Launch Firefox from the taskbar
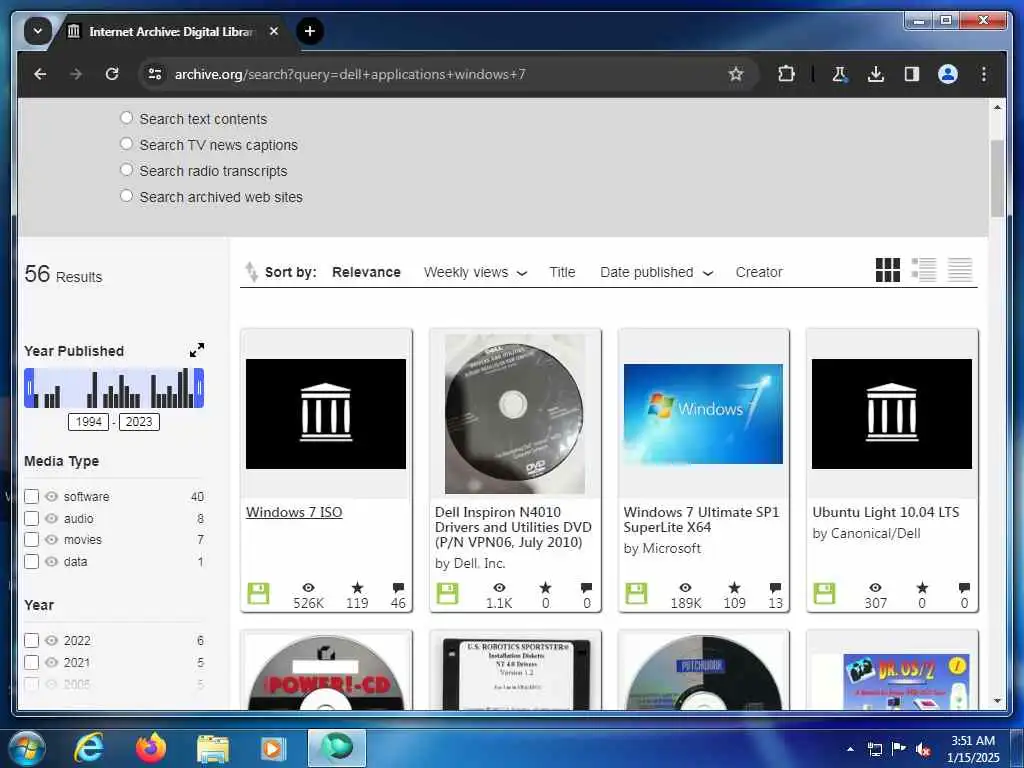Screen dimensions: 1024x768 [x=151, y=748]
